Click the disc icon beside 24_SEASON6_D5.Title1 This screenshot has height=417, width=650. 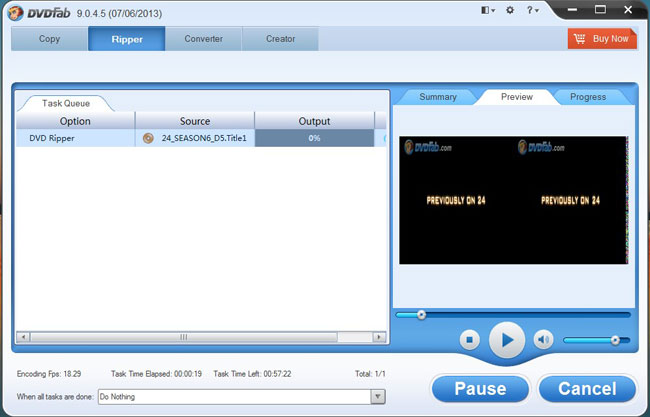coord(148,138)
